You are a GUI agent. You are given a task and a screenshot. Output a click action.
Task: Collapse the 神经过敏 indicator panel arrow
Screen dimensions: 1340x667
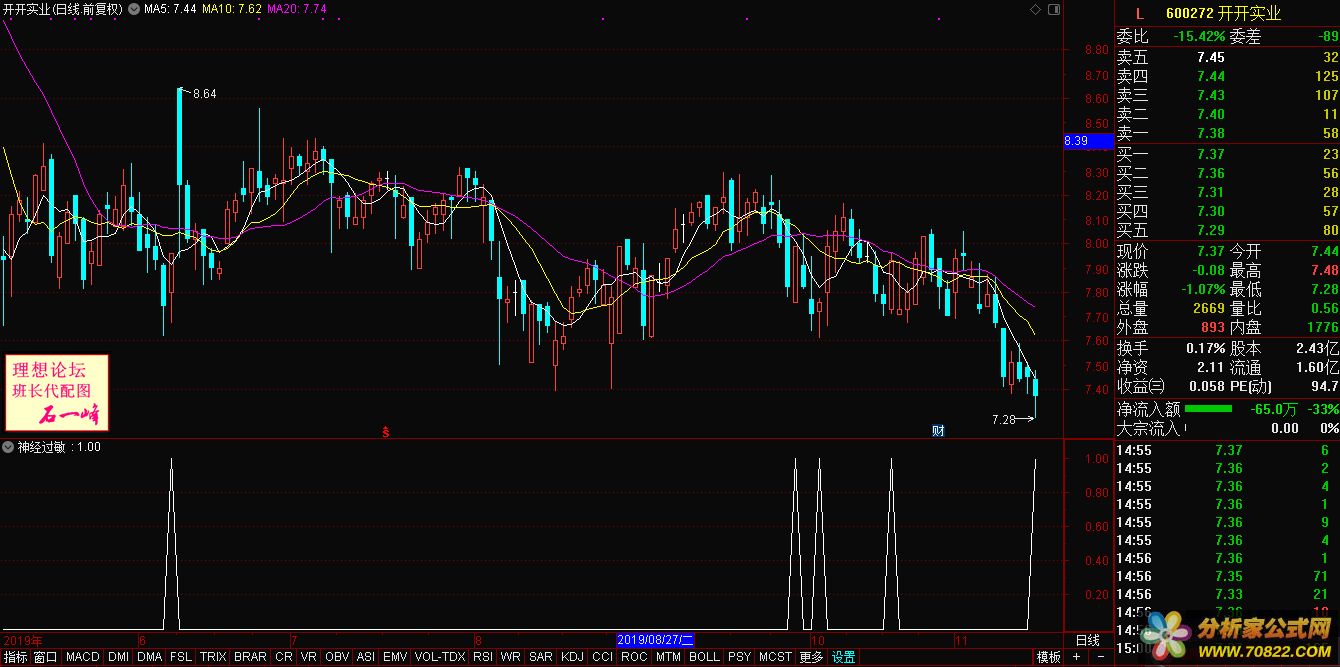[8, 447]
